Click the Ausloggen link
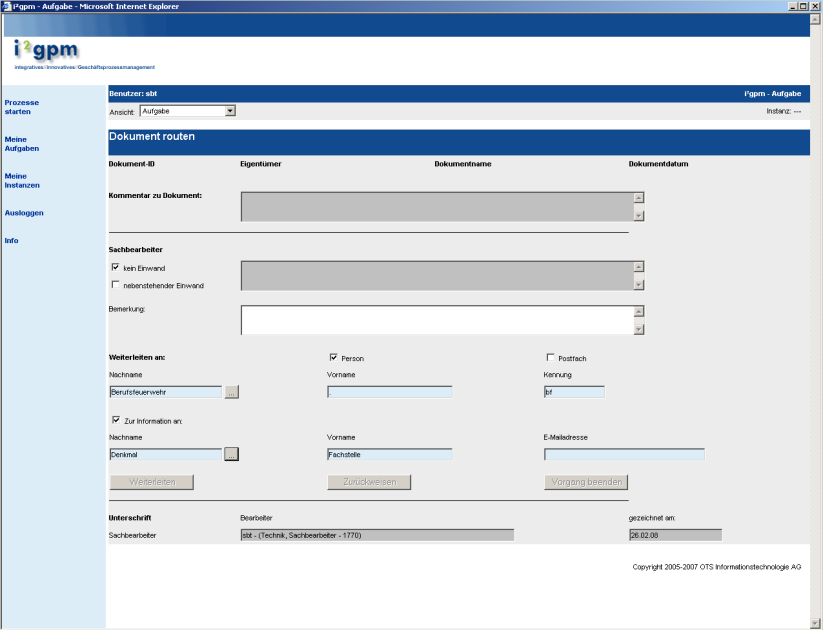Viewport: 823px width, 630px height. coord(24,213)
